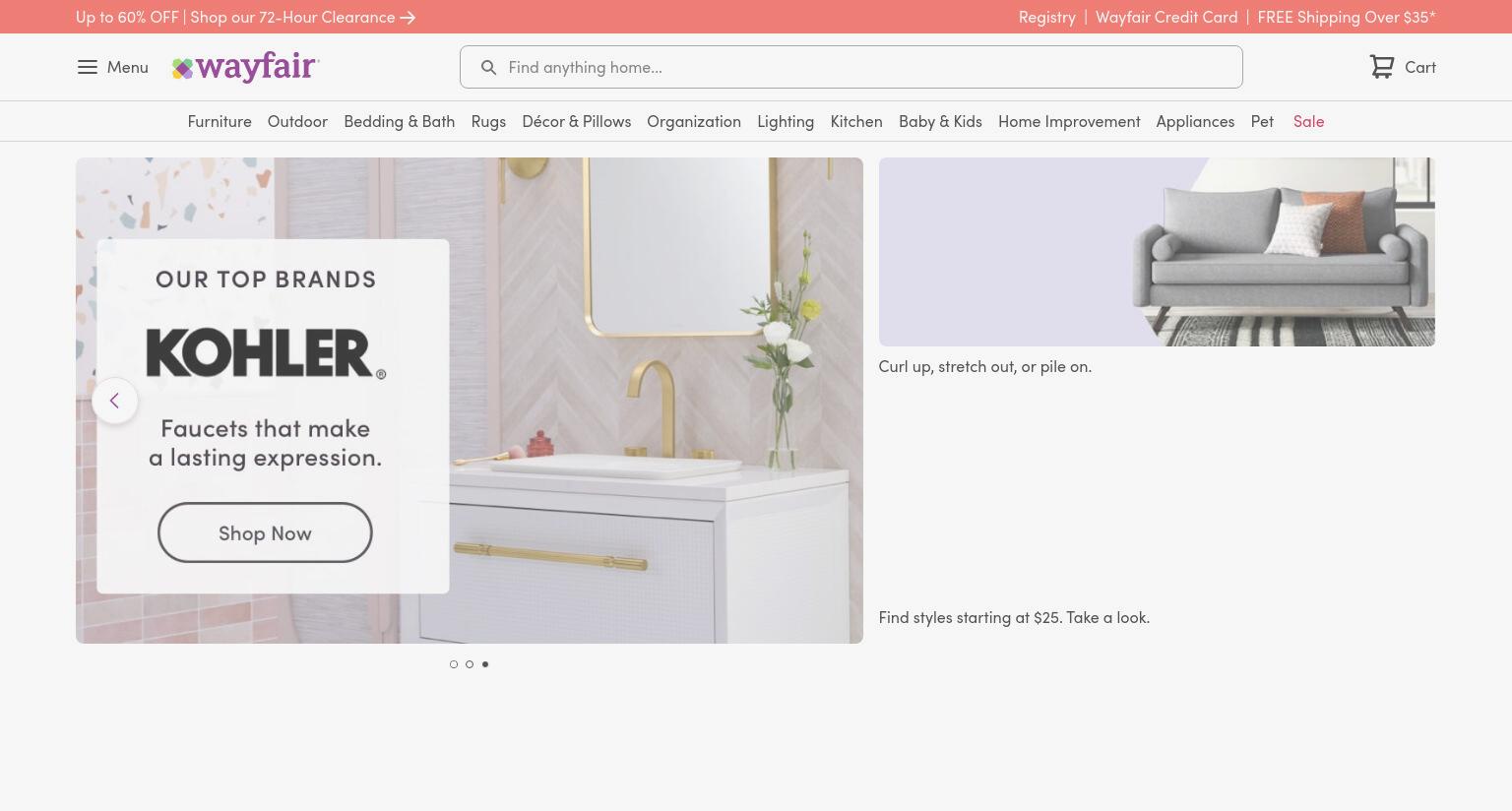
Task: Select the first carousel dot
Action: (x=454, y=664)
